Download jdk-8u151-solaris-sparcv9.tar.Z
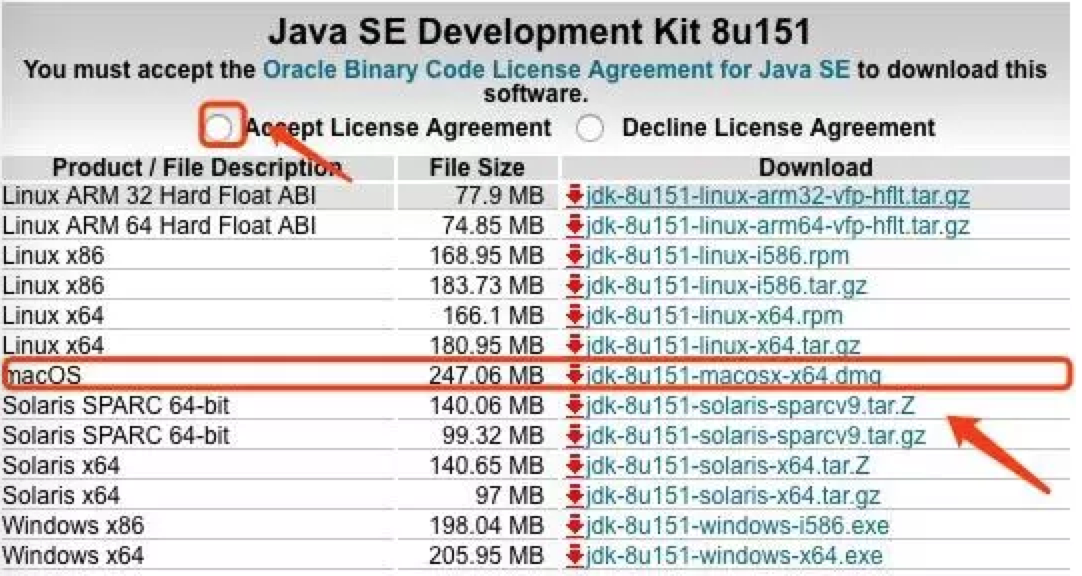Image resolution: width=1082 pixels, height=576 pixels. (x=751, y=406)
